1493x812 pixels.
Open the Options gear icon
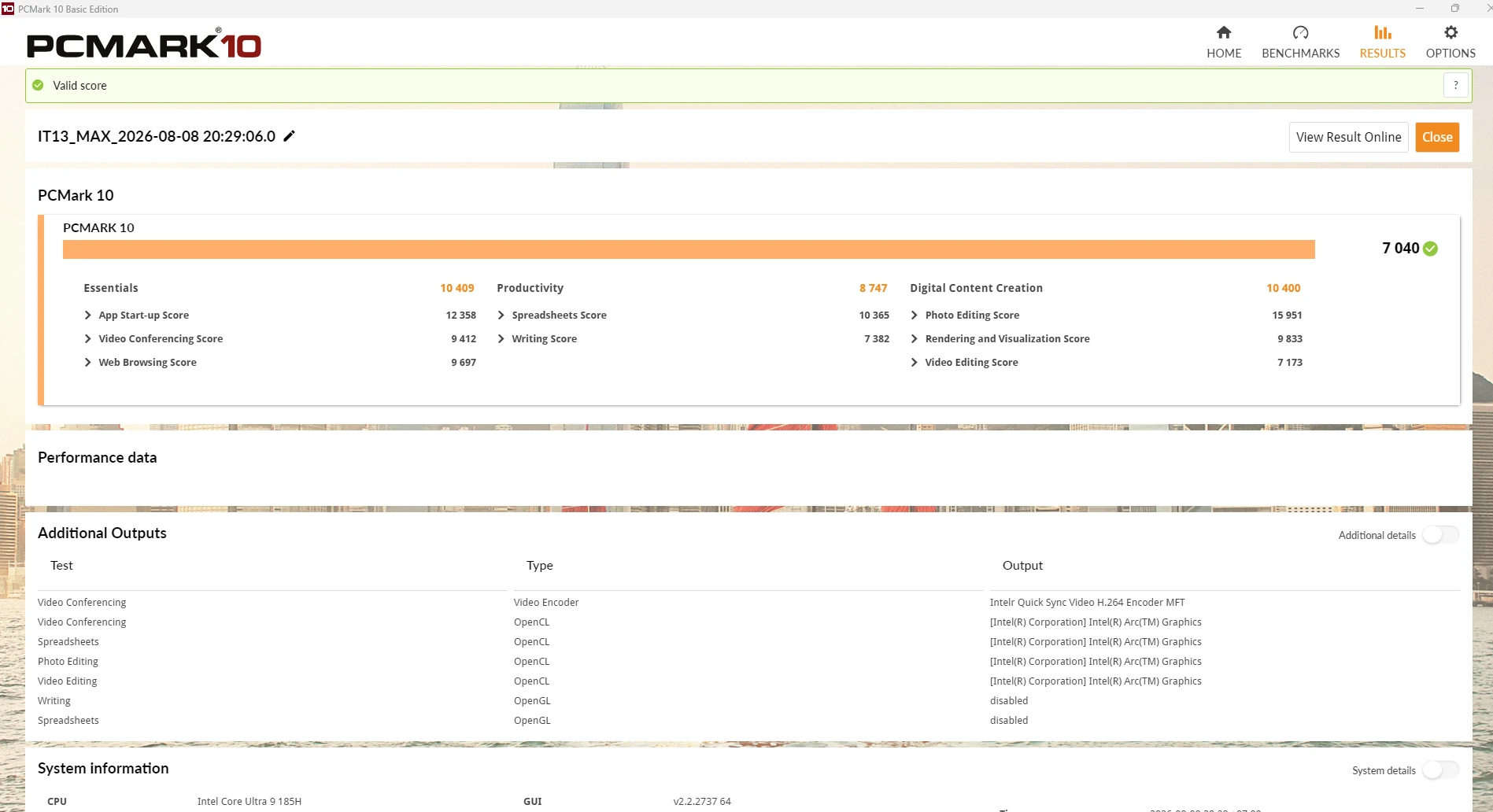[x=1451, y=32]
